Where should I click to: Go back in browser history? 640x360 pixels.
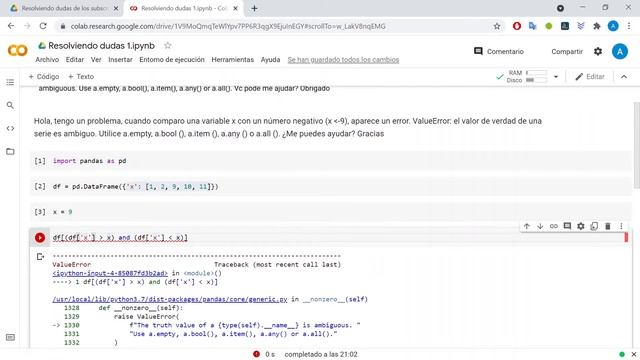pos(11,26)
